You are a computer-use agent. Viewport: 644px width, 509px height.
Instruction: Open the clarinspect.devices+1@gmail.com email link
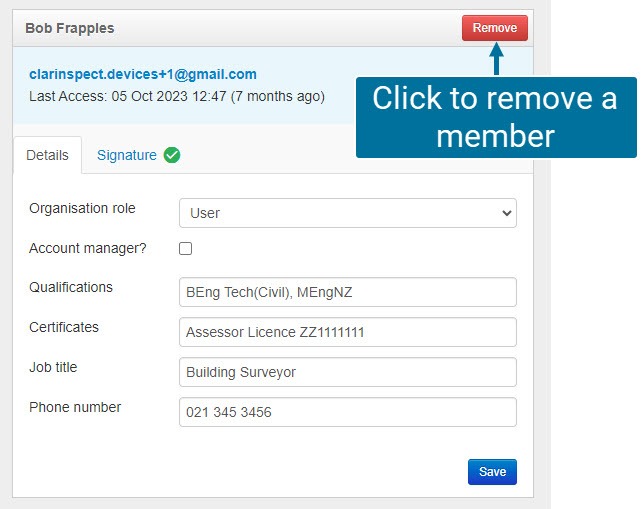coord(143,74)
